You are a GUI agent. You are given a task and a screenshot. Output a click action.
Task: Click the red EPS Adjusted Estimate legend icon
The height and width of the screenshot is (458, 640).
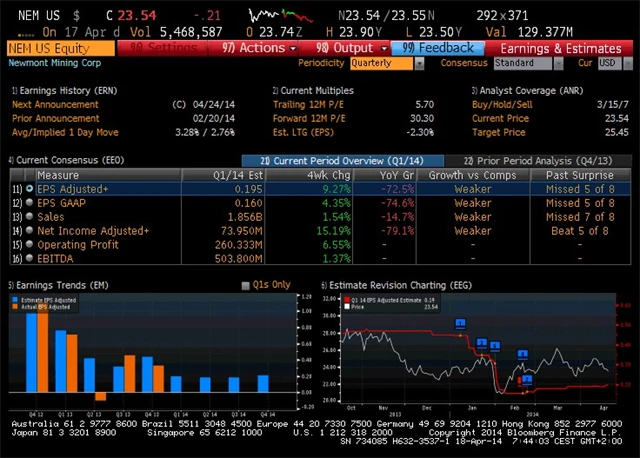pyautogui.click(x=346, y=300)
